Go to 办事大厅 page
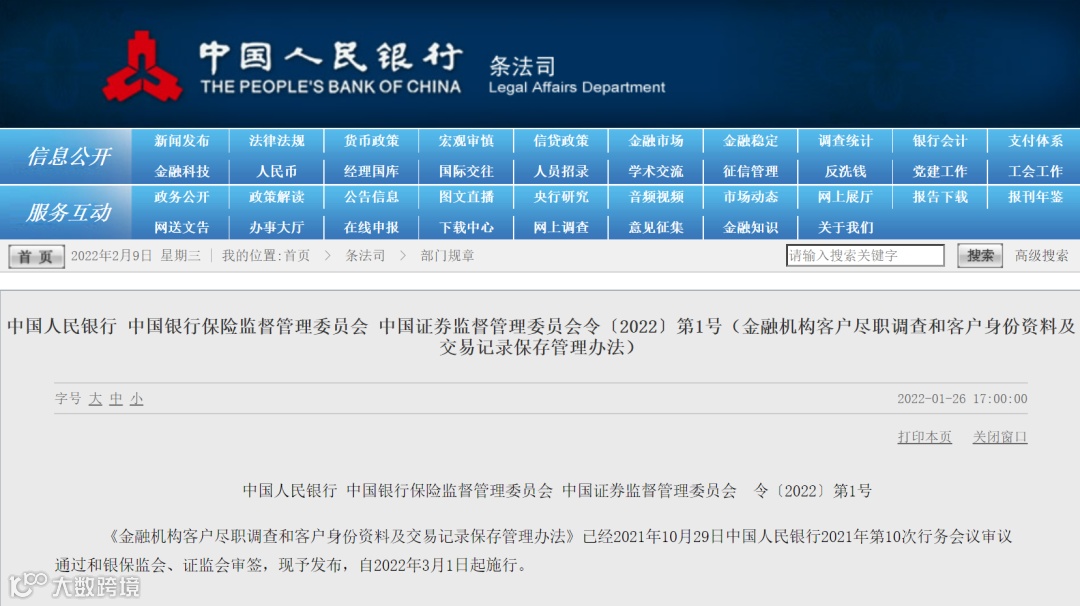The width and height of the screenshot is (1080, 606). (276, 227)
